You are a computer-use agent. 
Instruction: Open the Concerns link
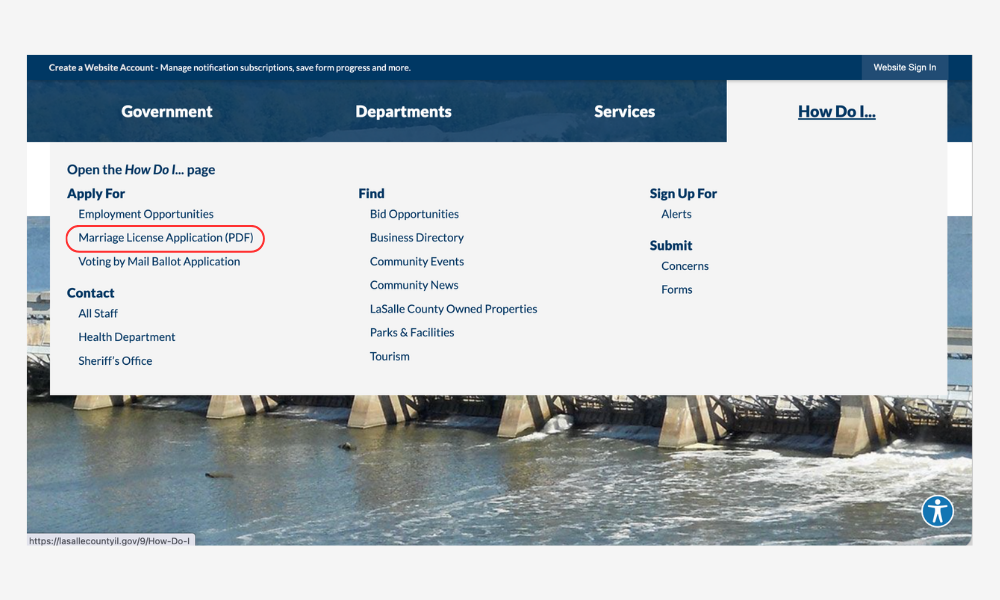685,266
